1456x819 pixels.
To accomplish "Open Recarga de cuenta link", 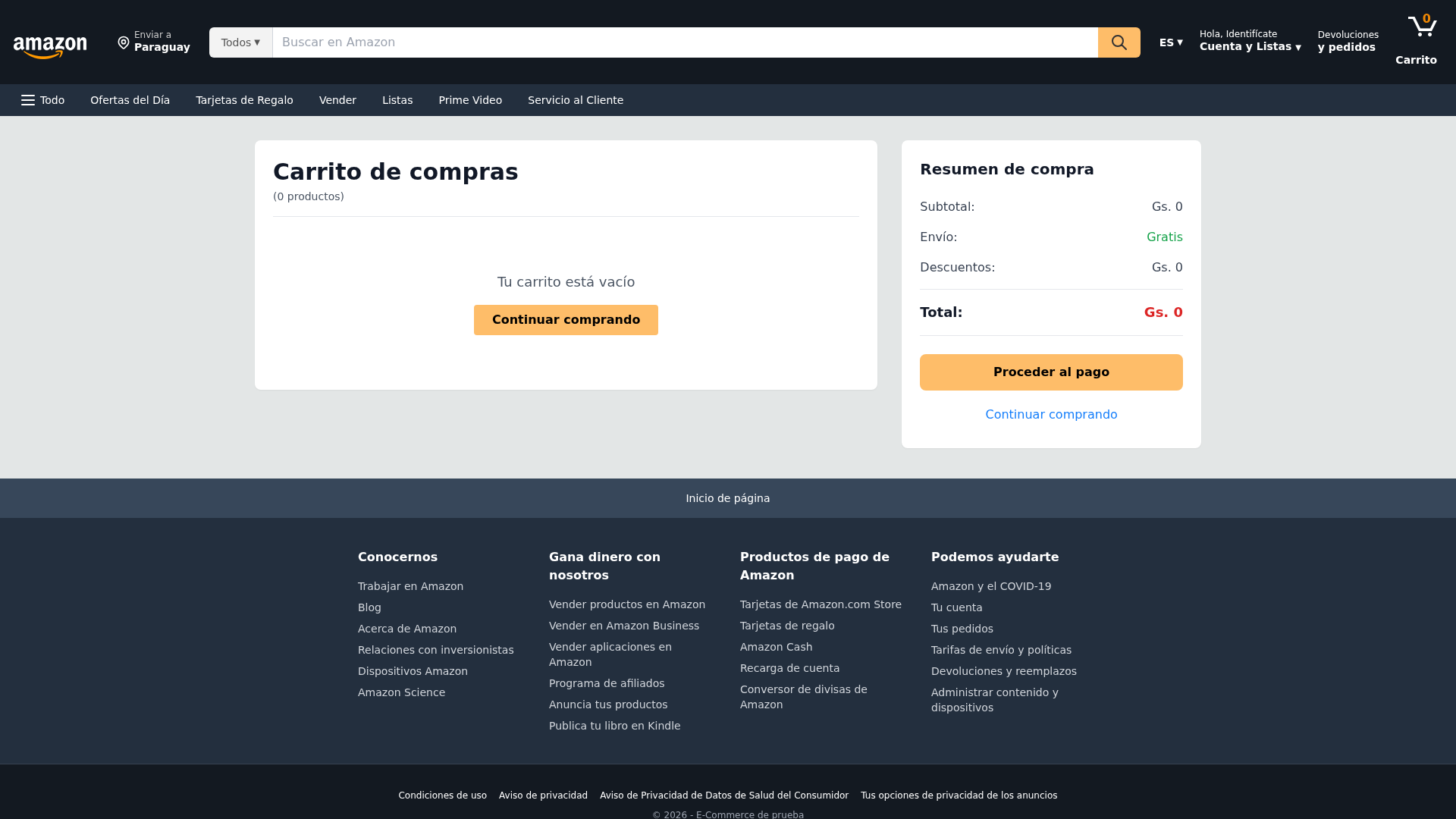I will [x=789, y=668].
